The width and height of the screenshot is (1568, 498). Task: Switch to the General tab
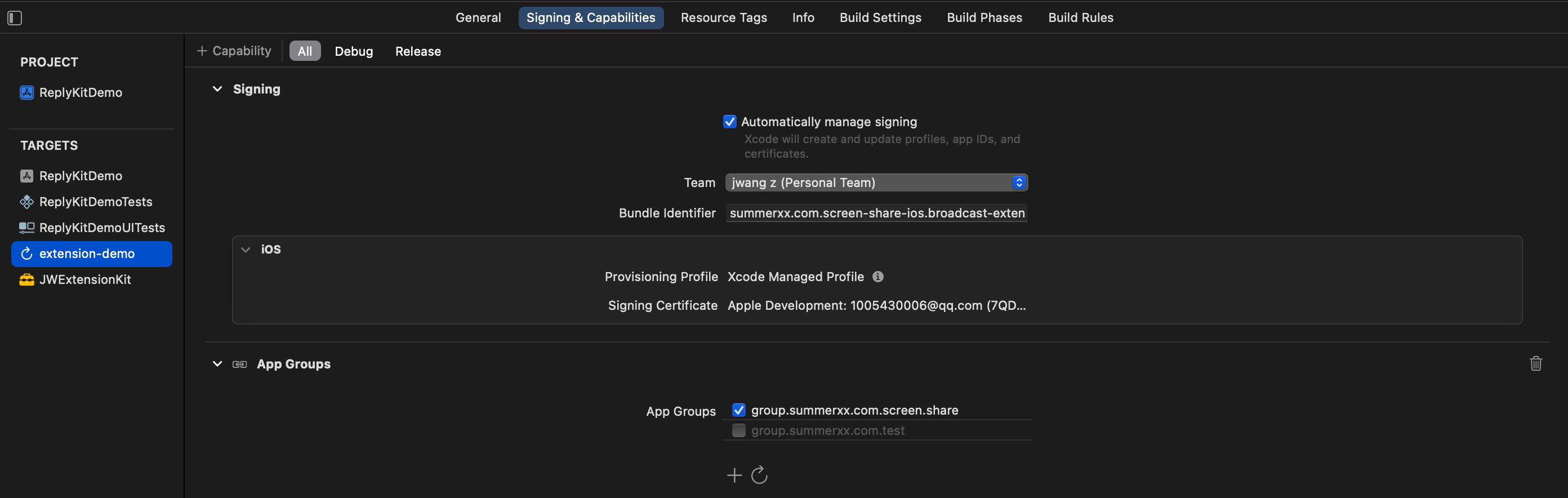coord(478,17)
